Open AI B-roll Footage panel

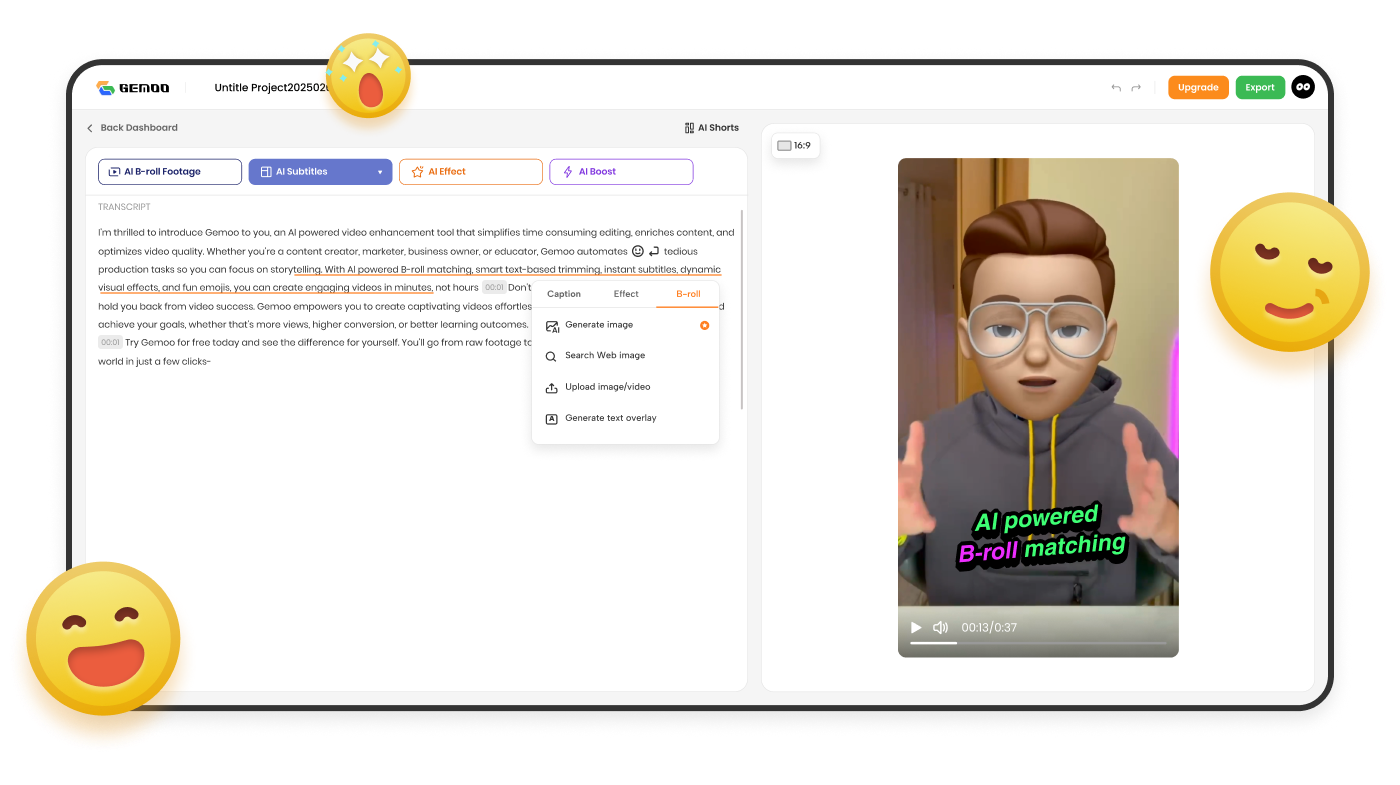(x=170, y=172)
